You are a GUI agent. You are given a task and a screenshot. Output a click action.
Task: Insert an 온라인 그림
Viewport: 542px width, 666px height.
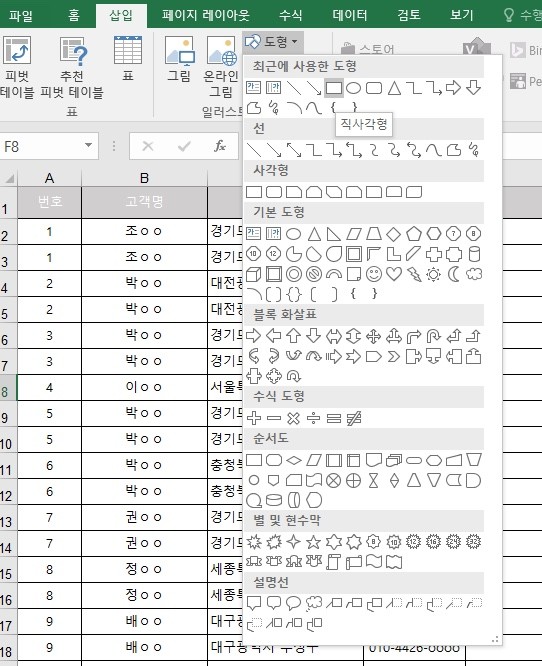pyautogui.click(x=221, y=67)
